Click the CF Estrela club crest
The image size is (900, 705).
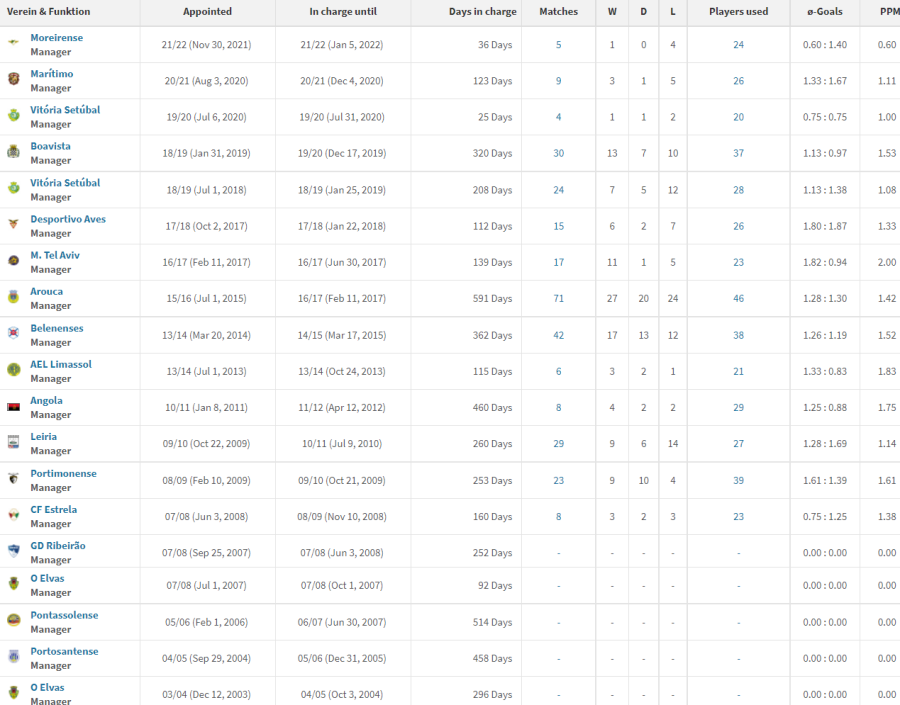[x=13, y=514]
